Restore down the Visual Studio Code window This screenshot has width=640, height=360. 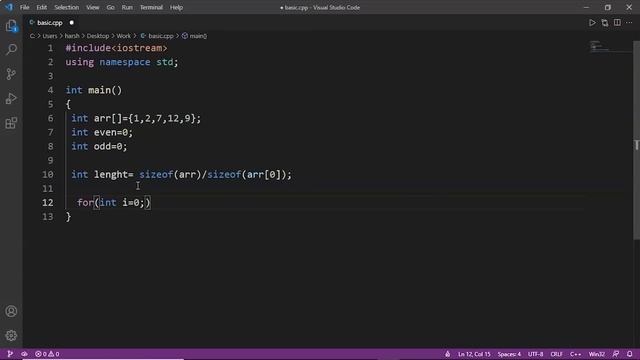608,7
